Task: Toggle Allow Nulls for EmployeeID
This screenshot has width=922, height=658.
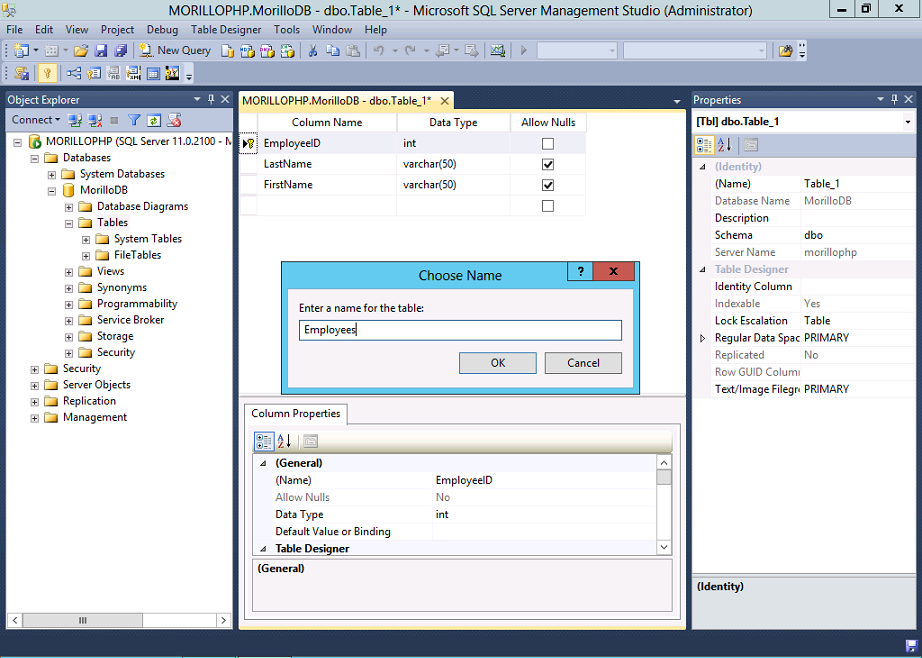Action: pos(547,143)
